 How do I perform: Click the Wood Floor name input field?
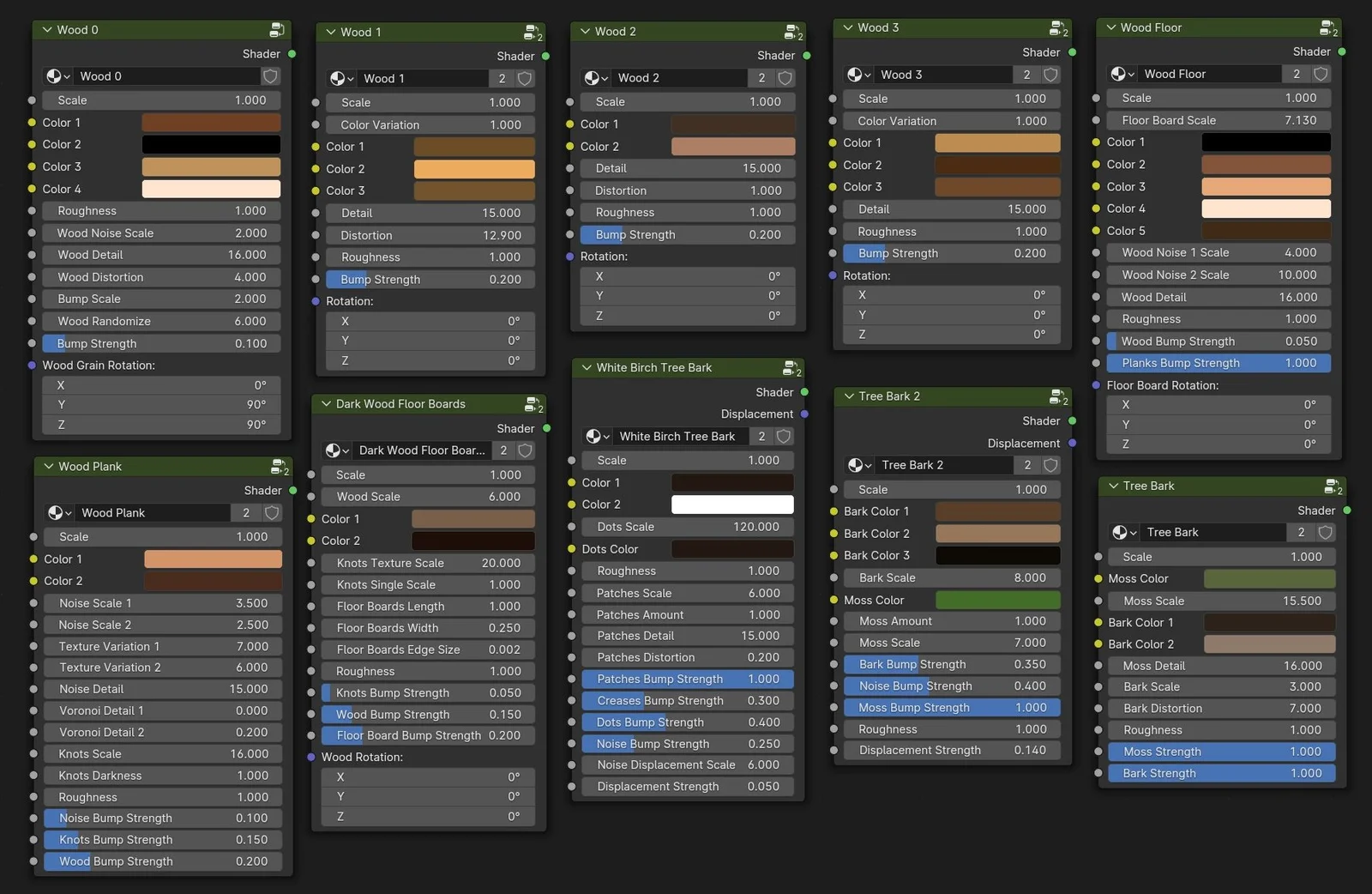pos(1209,74)
